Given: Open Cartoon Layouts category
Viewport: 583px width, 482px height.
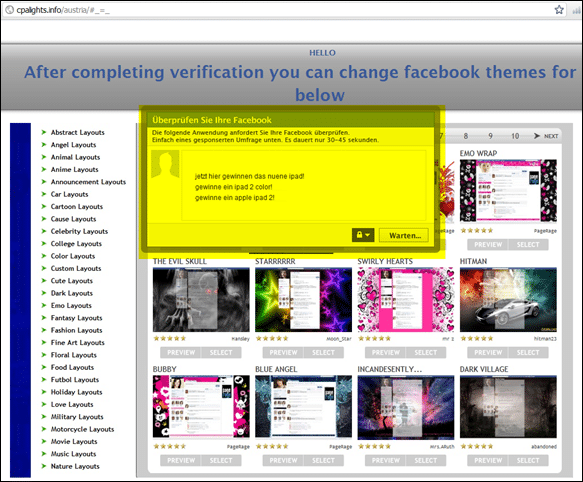Looking at the screenshot, I should (77, 206).
